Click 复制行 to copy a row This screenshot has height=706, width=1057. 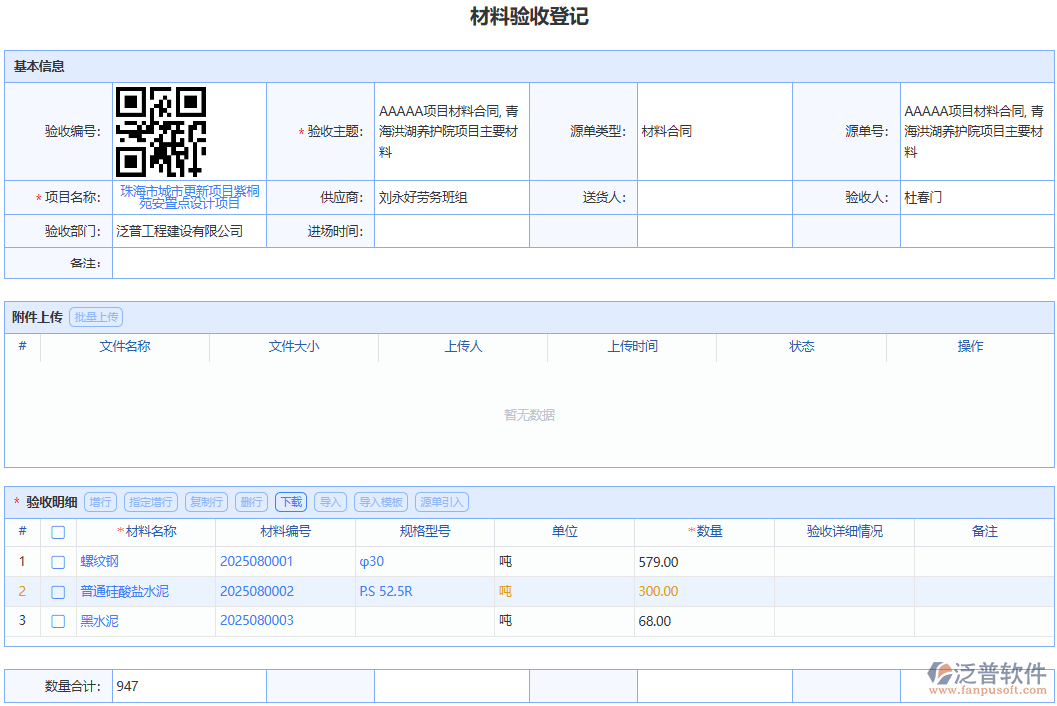(x=206, y=502)
